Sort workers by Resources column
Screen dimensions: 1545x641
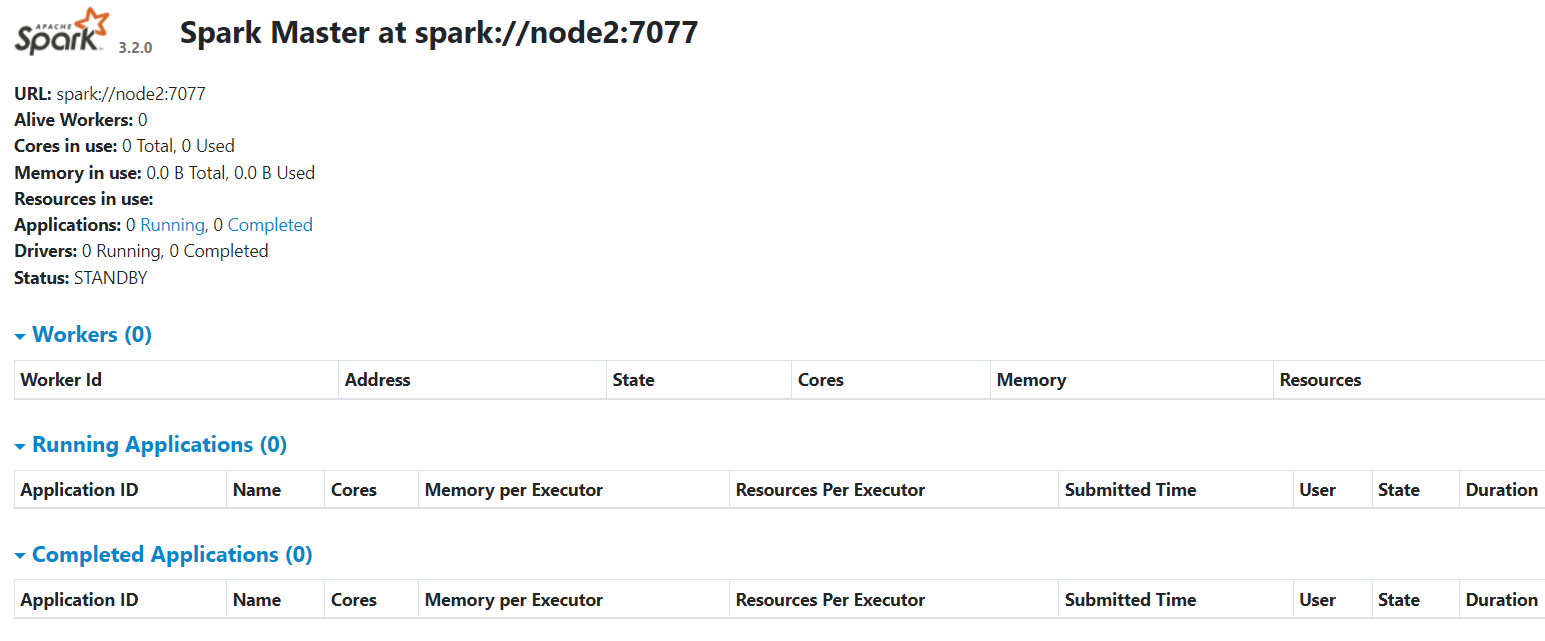pos(1320,380)
